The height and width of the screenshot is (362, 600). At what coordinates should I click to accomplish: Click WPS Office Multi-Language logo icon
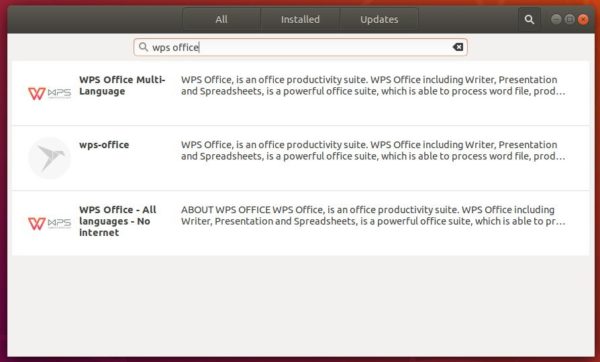pos(49,93)
